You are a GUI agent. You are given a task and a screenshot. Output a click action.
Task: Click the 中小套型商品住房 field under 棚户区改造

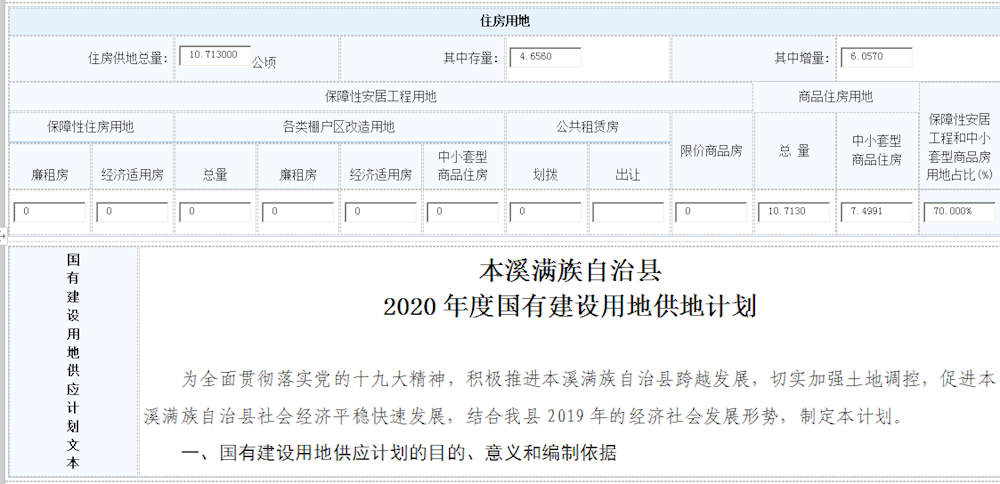462,212
